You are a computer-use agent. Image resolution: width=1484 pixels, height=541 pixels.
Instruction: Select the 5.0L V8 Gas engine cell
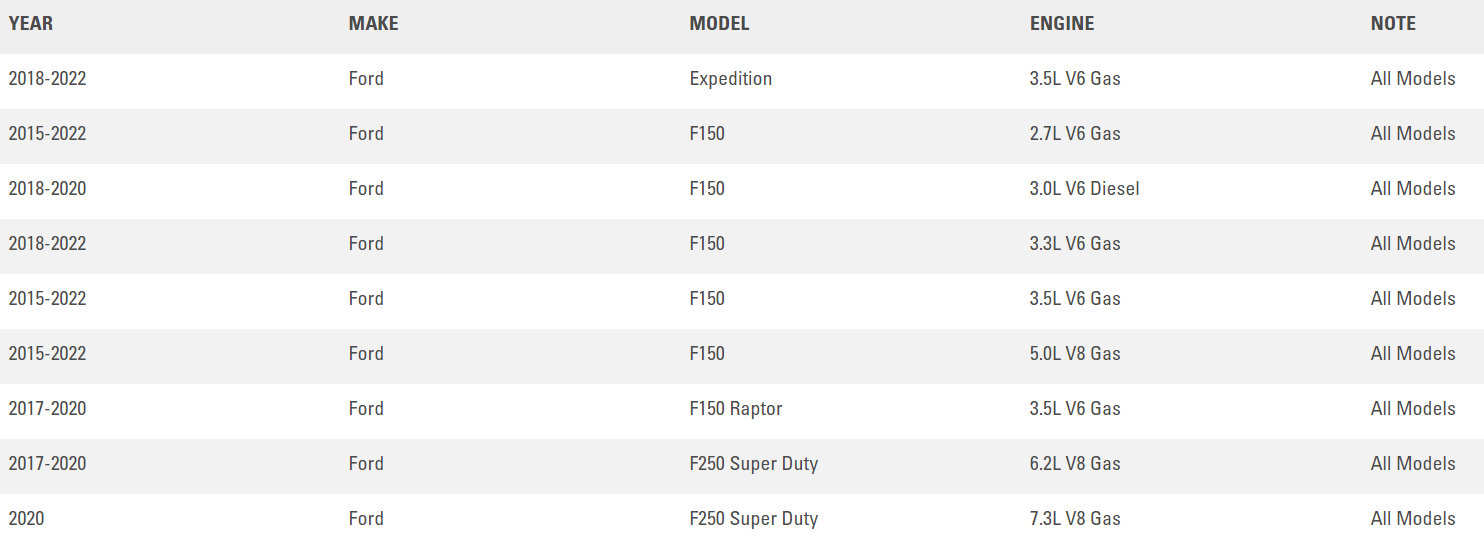click(x=1075, y=354)
